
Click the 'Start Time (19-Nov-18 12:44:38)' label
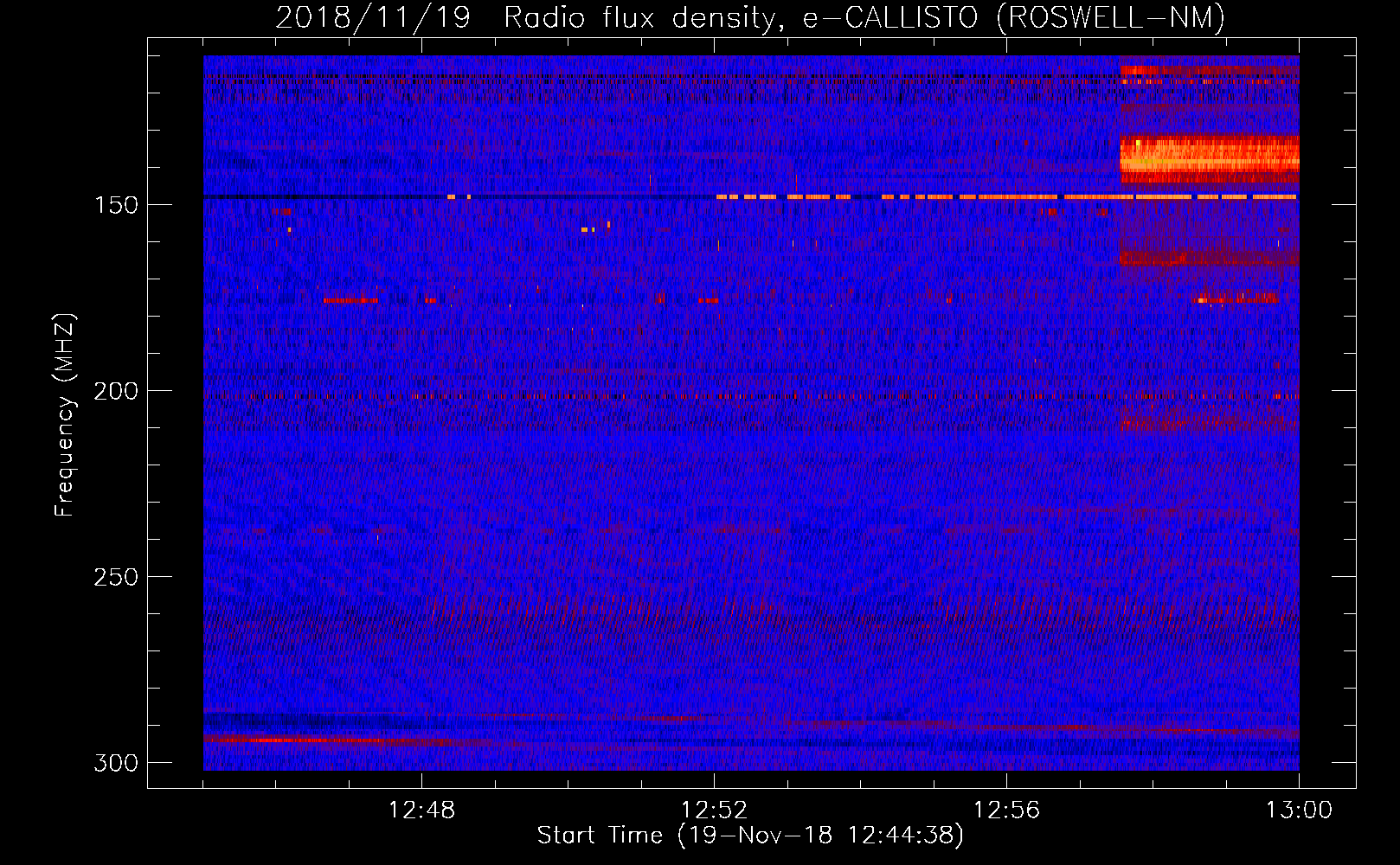pyautogui.click(x=750, y=836)
